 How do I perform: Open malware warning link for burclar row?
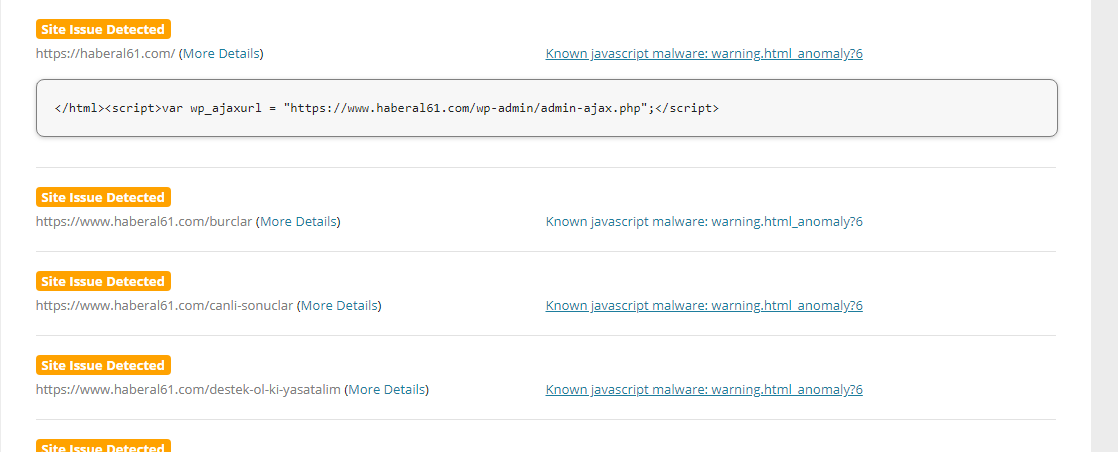click(x=704, y=222)
